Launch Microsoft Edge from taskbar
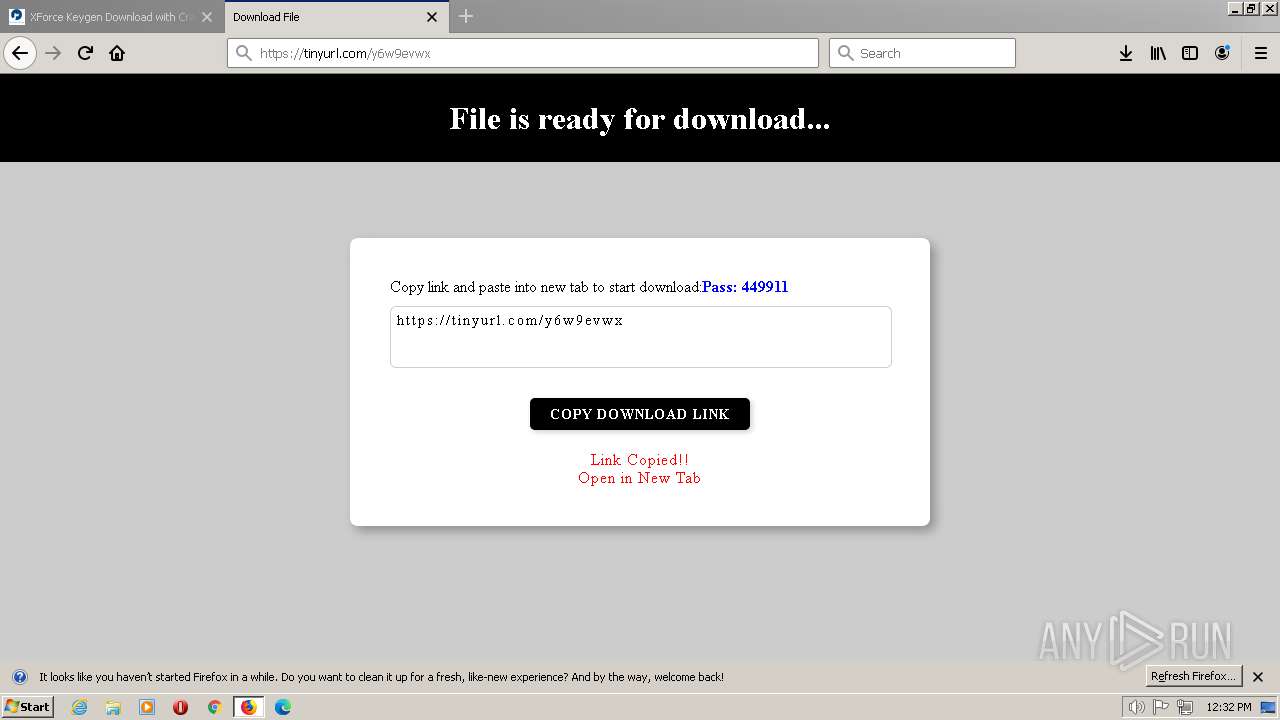Image resolution: width=1280 pixels, height=720 pixels. (283, 707)
